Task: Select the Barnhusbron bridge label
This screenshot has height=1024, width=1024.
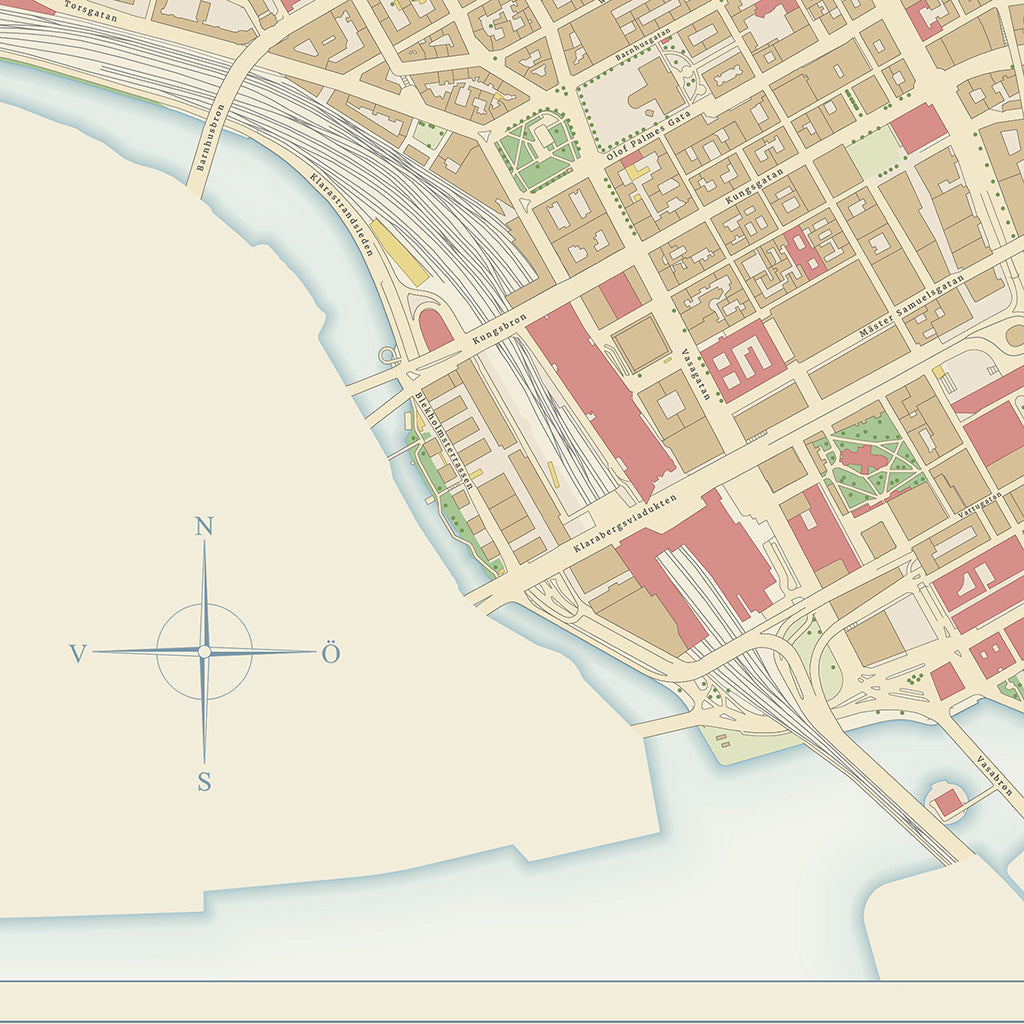Action: 210,137
